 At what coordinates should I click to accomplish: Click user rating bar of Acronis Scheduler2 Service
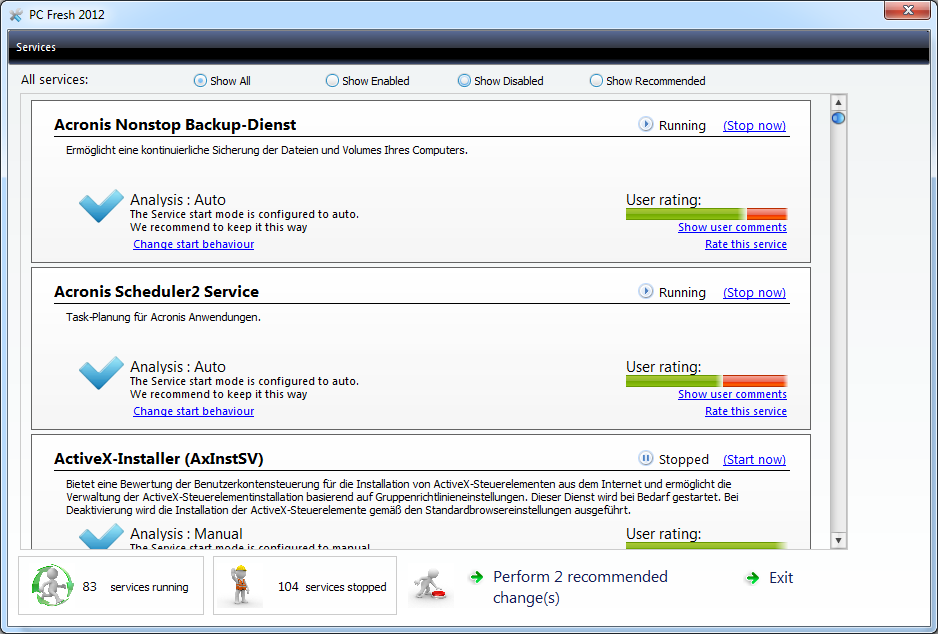pos(706,381)
